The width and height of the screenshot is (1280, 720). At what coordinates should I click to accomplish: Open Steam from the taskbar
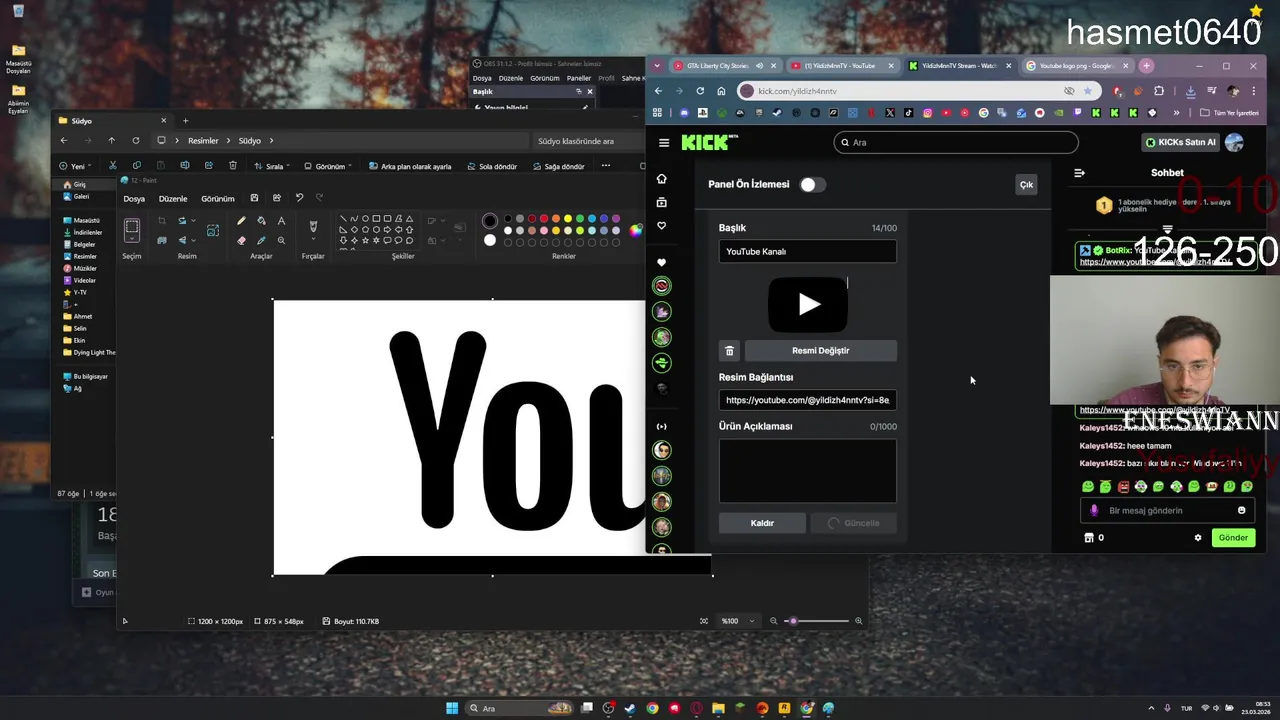(x=630, y=708)
